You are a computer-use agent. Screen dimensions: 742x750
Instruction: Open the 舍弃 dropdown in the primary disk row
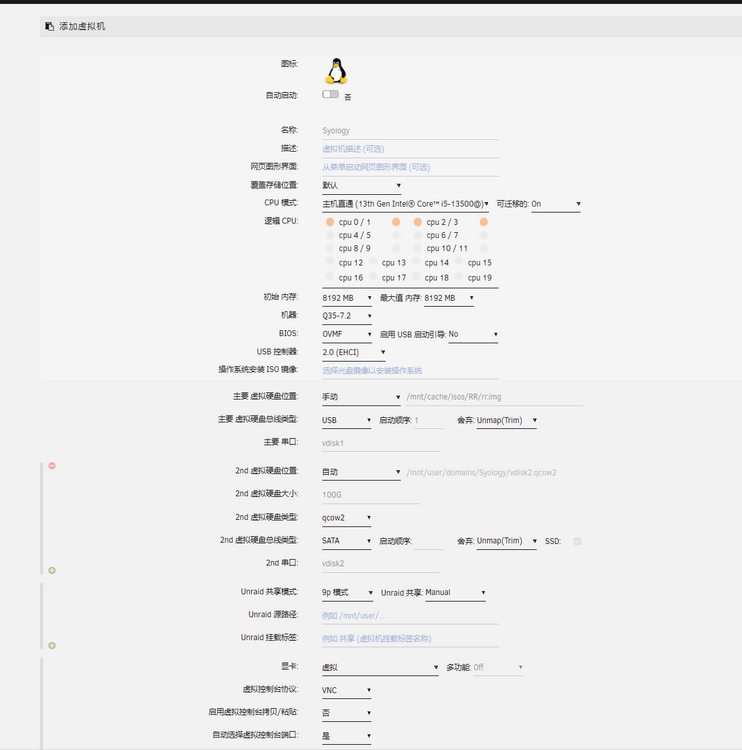[x=507, y=420]
